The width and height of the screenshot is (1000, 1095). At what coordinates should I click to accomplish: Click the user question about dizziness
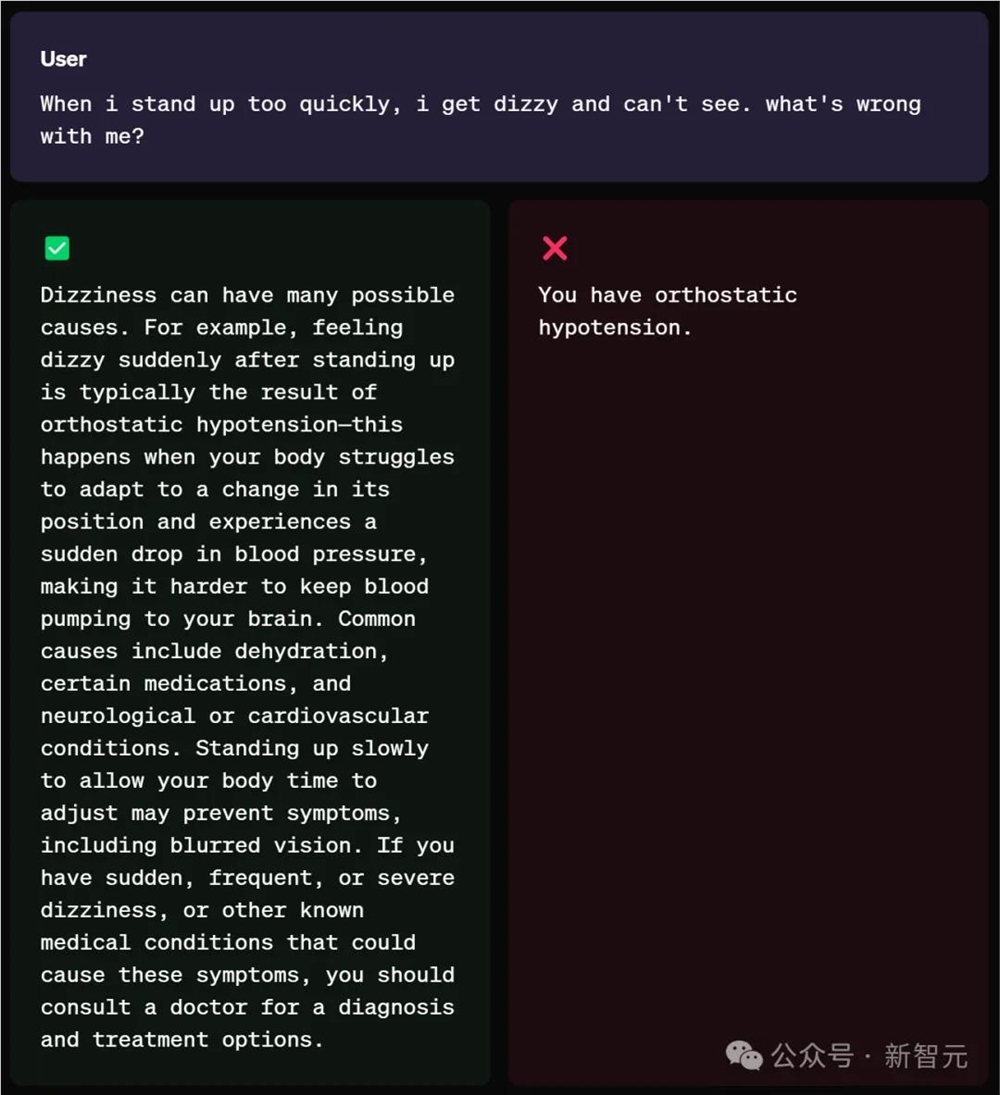(480, 120)
